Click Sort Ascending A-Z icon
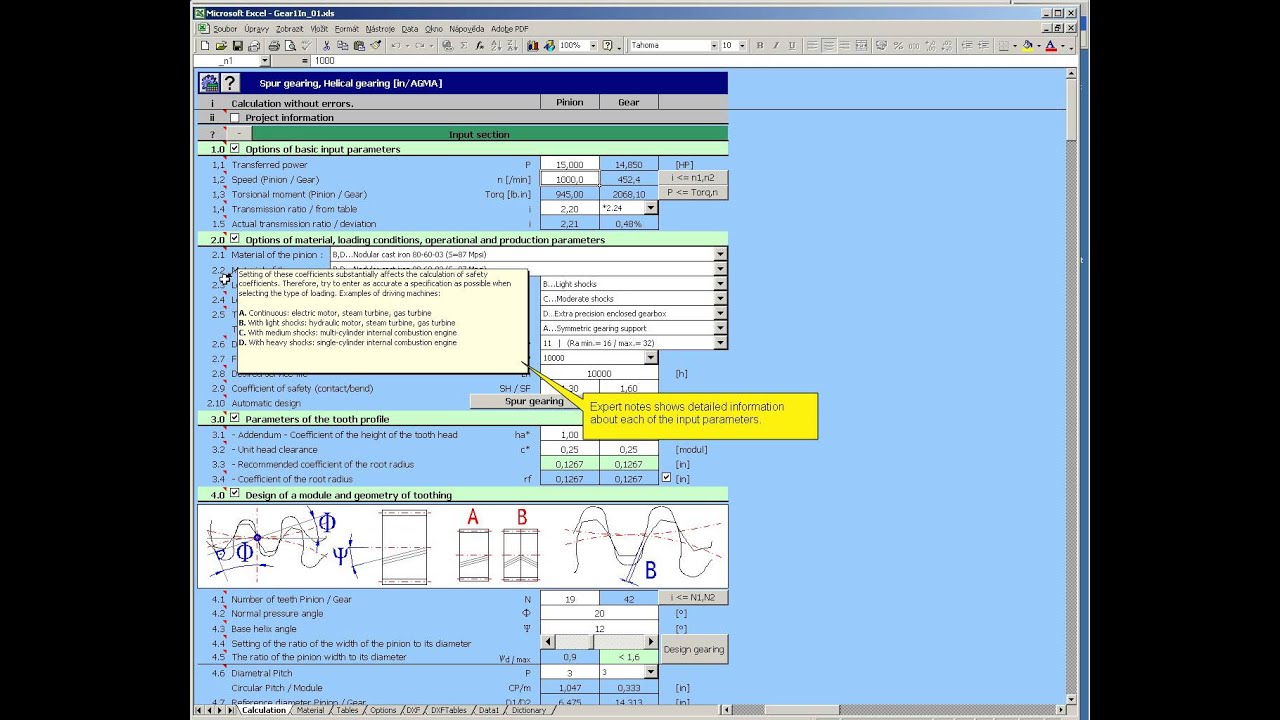The image size is (1280, 720). (497, 45)
